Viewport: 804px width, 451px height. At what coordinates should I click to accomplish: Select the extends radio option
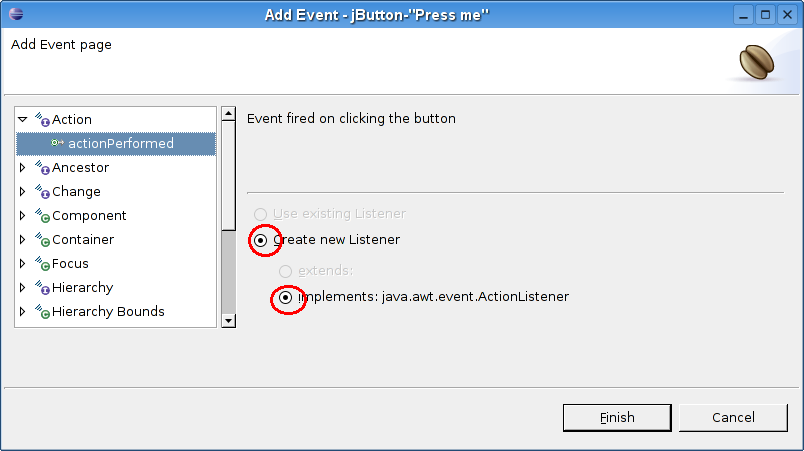coord(286,271)
